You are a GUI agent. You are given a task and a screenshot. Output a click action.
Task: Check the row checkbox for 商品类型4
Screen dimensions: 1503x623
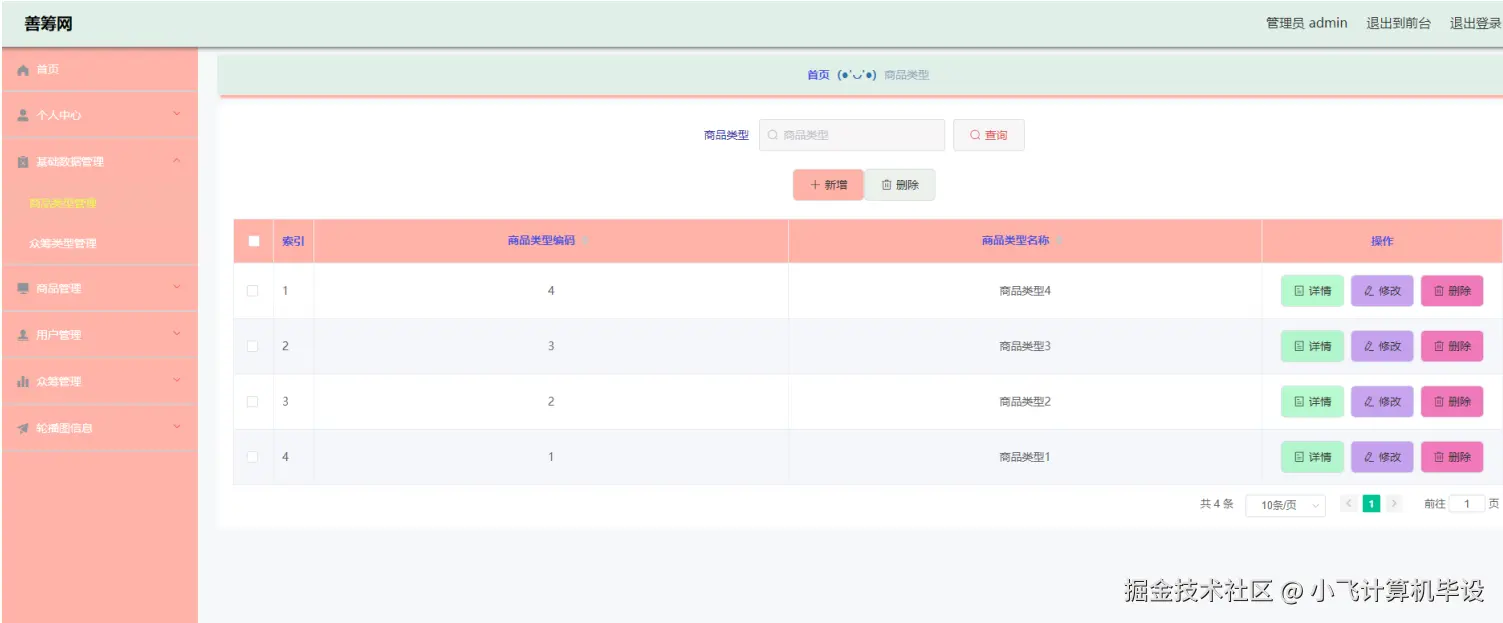coord(253,291)
